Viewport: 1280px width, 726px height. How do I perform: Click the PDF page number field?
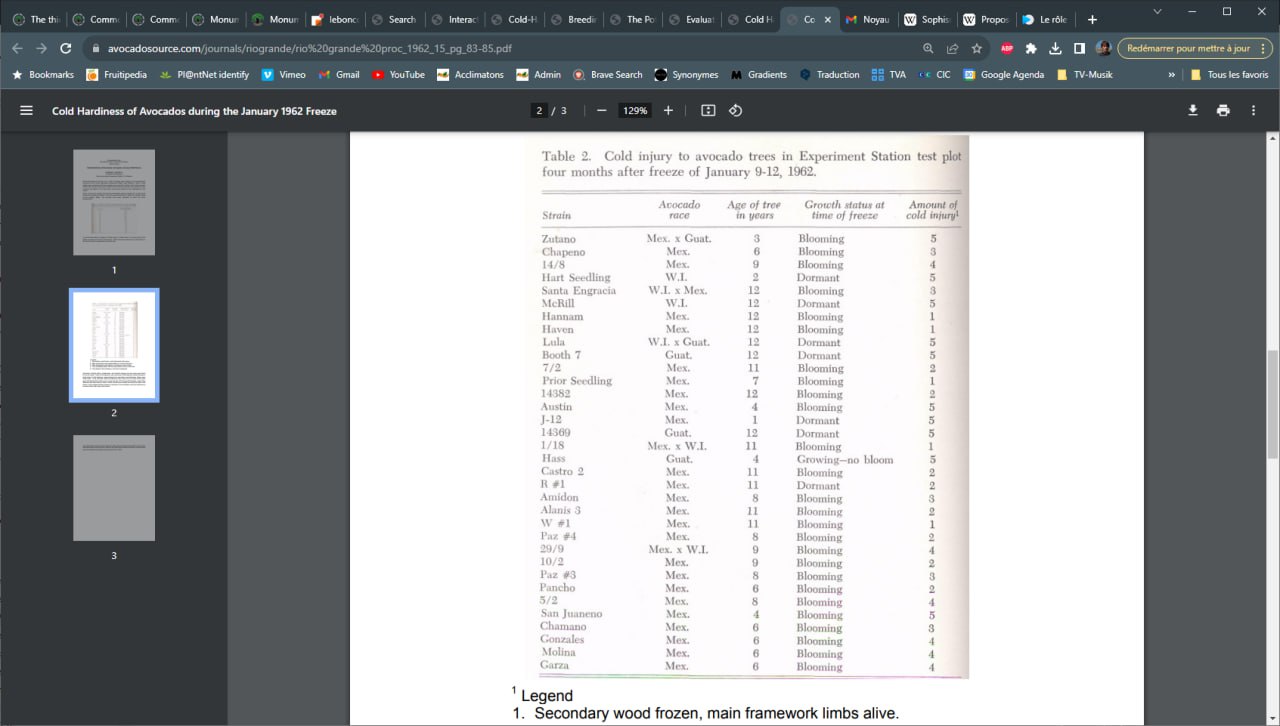(x=540, y=111)
